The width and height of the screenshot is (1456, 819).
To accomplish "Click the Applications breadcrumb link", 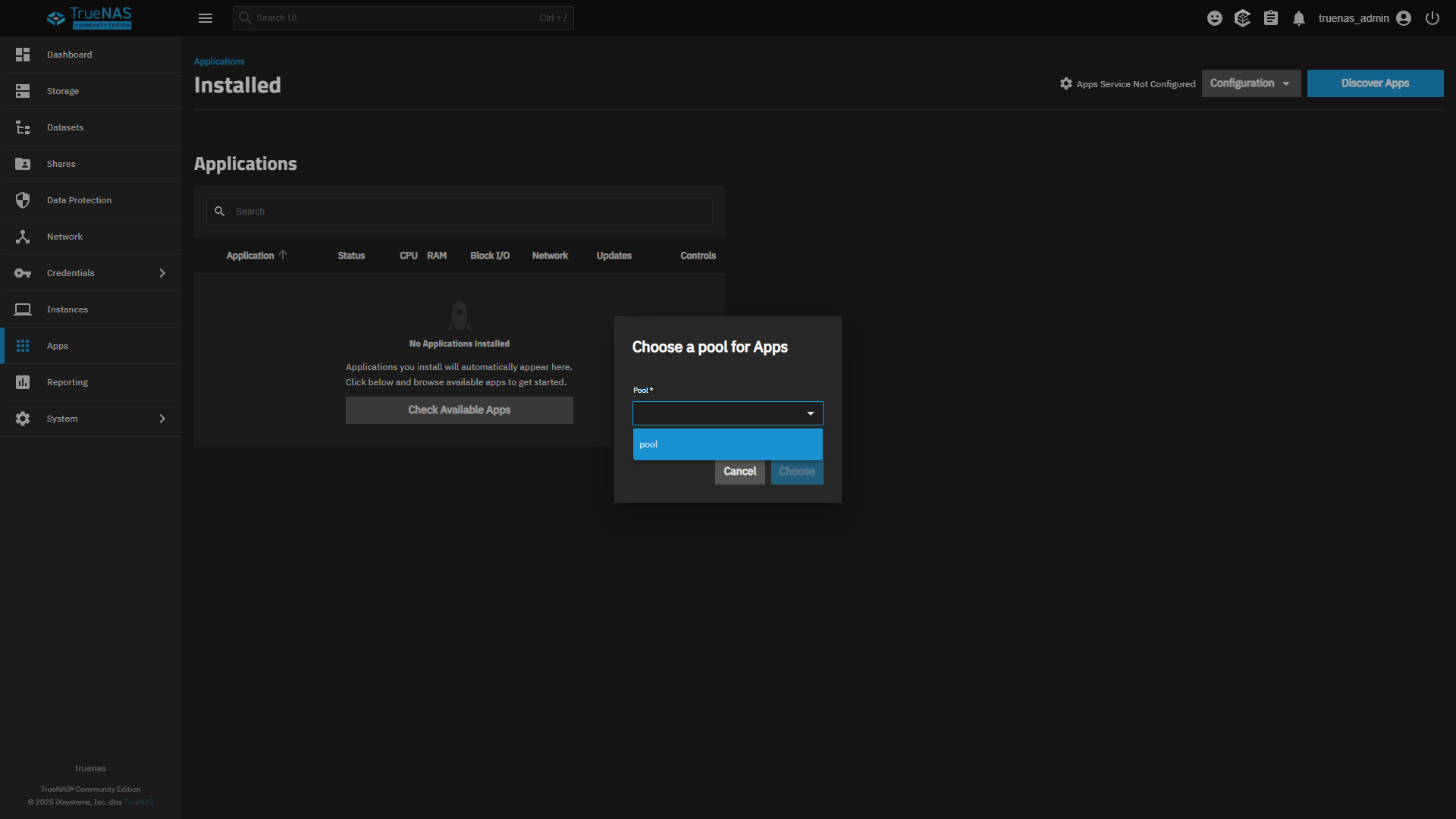I will tap(219, 61).
